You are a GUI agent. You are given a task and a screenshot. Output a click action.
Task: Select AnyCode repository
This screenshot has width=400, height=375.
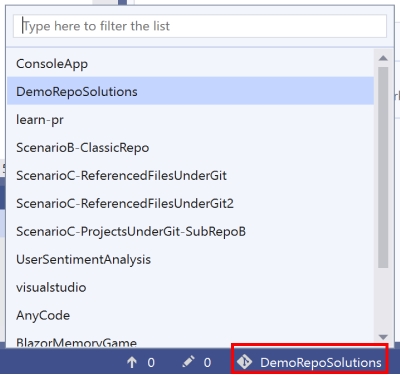[190, 315]
